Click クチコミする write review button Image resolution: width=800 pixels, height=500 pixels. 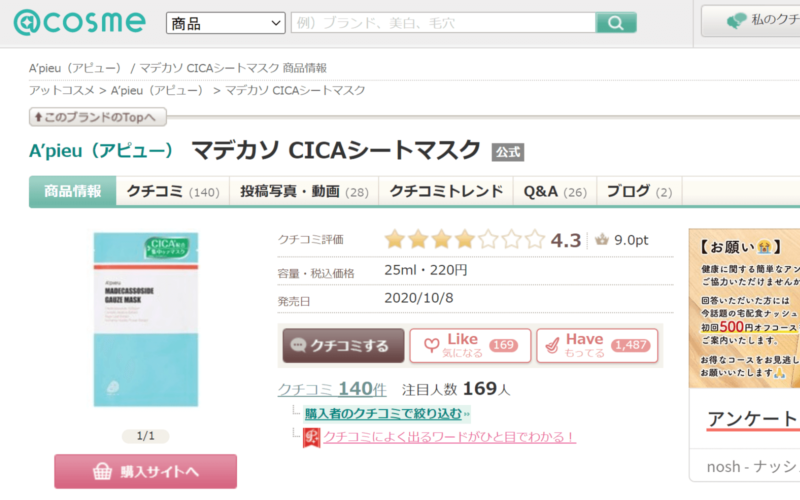(x=343, y=345)
